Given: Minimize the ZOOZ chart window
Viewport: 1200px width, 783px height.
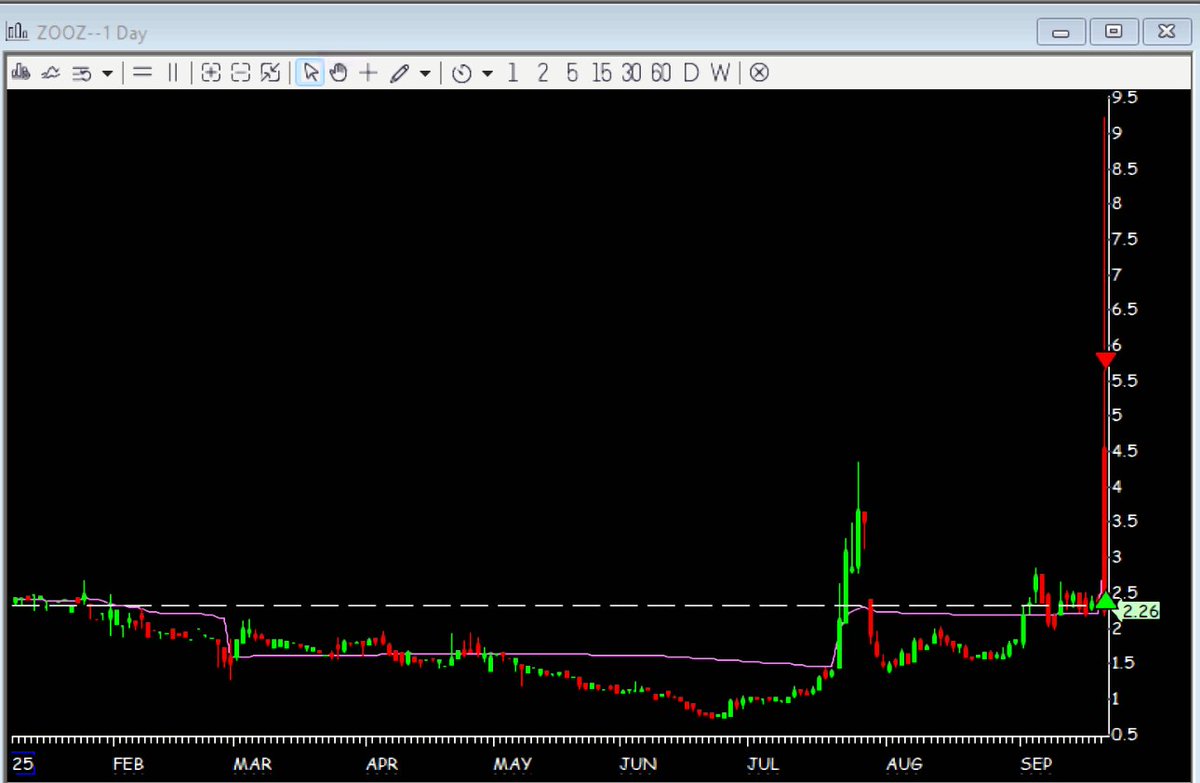Looking at the screenshot, I should pyautogui.click(x=1062, y=32).
